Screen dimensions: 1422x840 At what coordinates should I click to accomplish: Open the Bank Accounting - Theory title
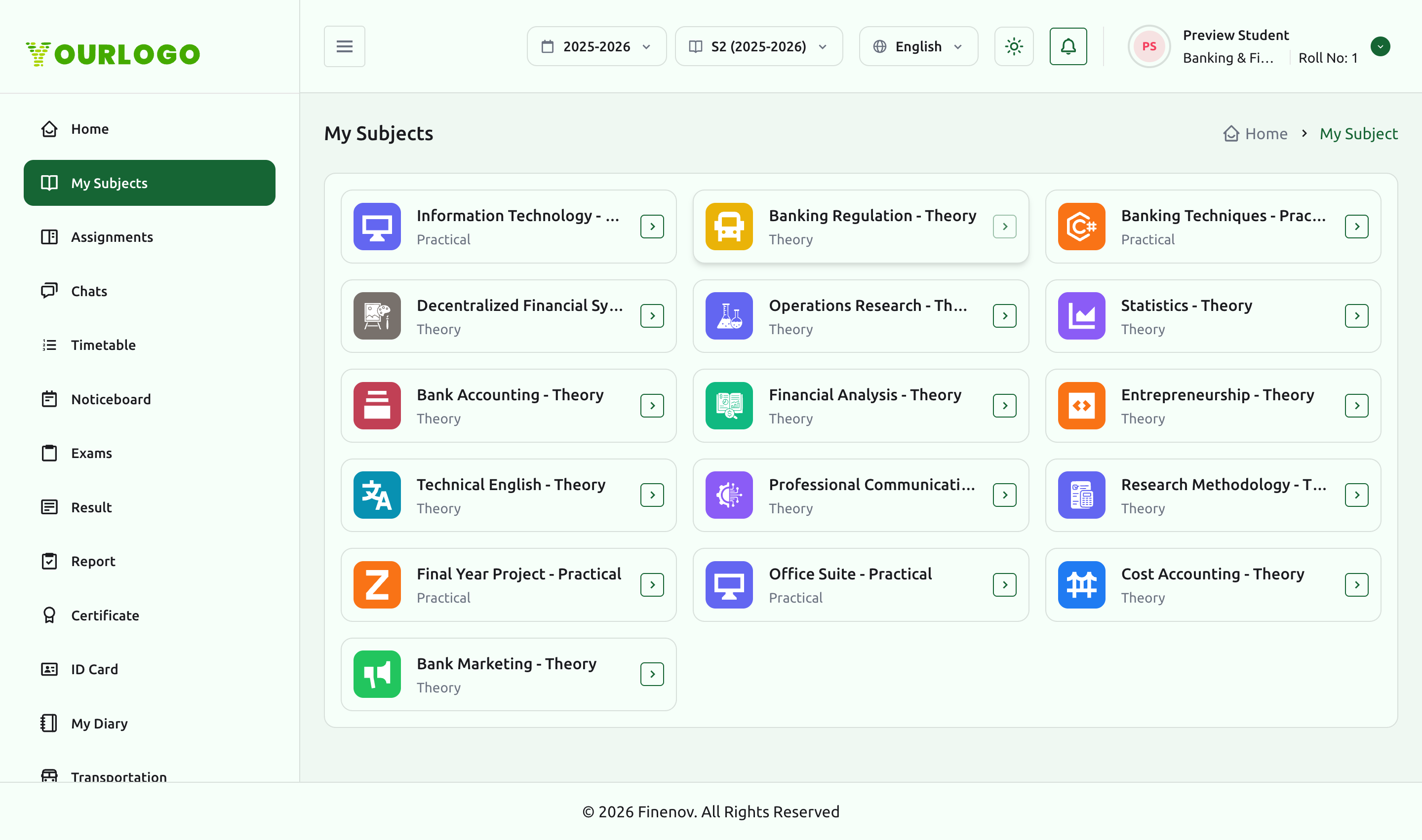[510, 394]
